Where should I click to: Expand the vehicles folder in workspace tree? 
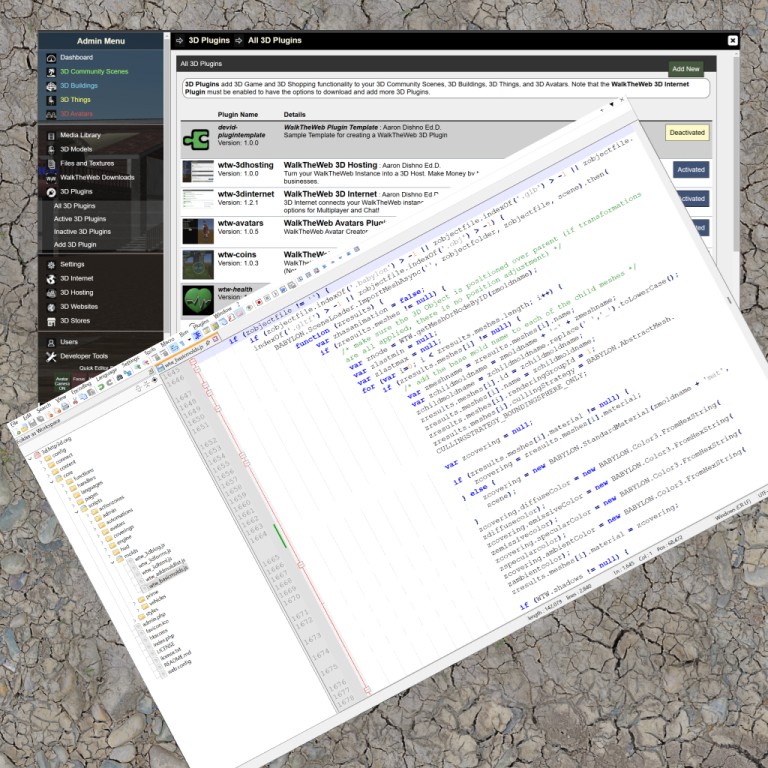click(x=138, y=610)
